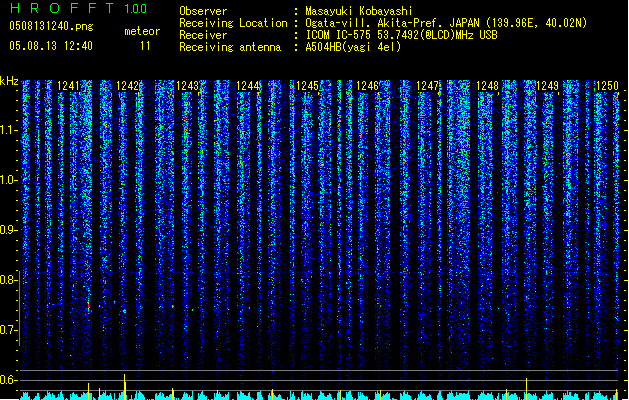The width and height of the screenshot is (629, 400).
Task: Click the 1241 time marker
Action: 68,86
